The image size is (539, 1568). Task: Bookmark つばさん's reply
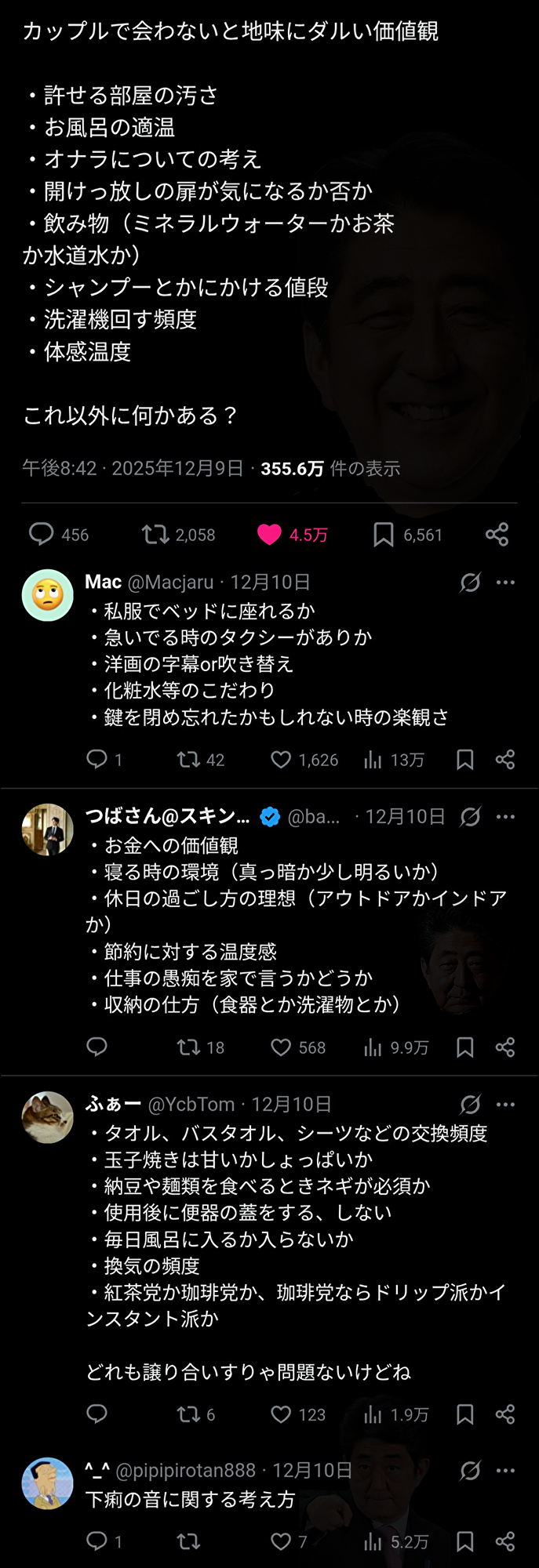click(465, 1047)
